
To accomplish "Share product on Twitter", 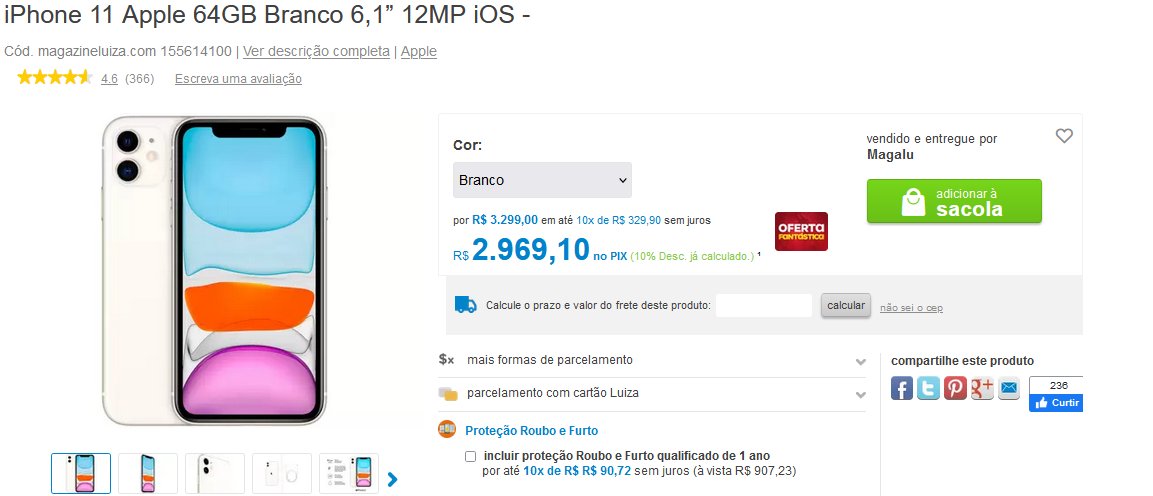I will coord(929,389).
